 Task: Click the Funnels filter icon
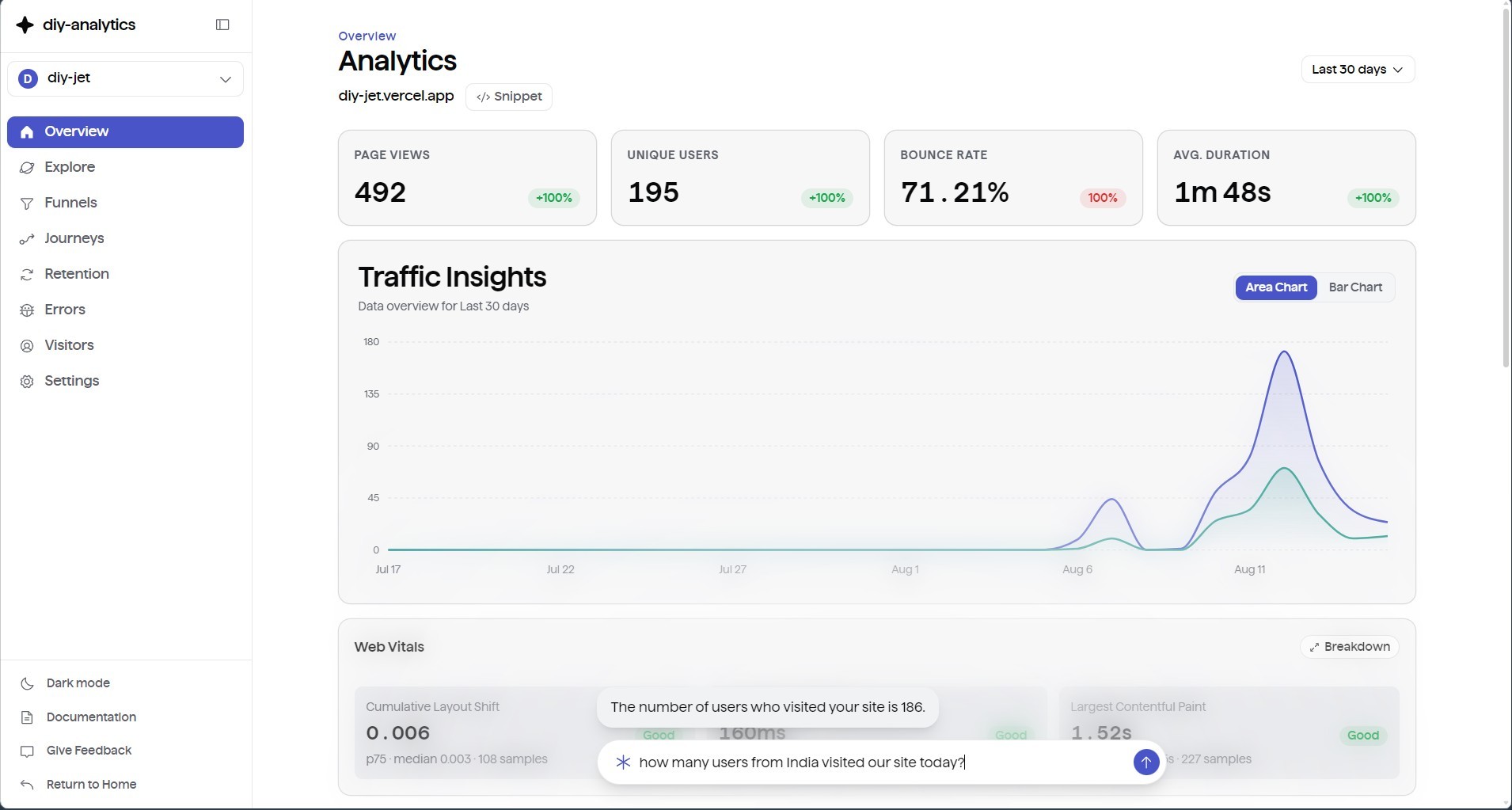coord(27,203)
